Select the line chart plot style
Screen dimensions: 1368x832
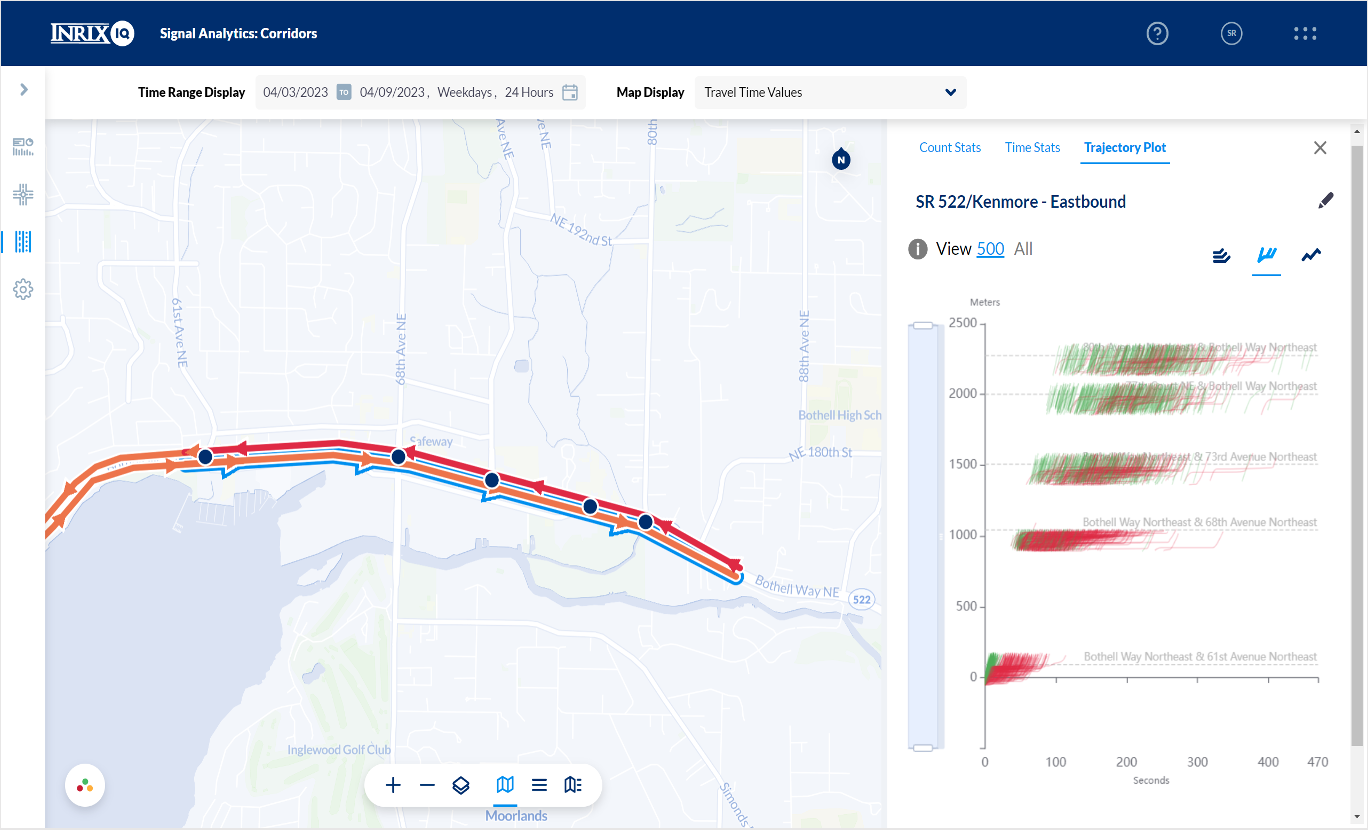[1311, 255]
